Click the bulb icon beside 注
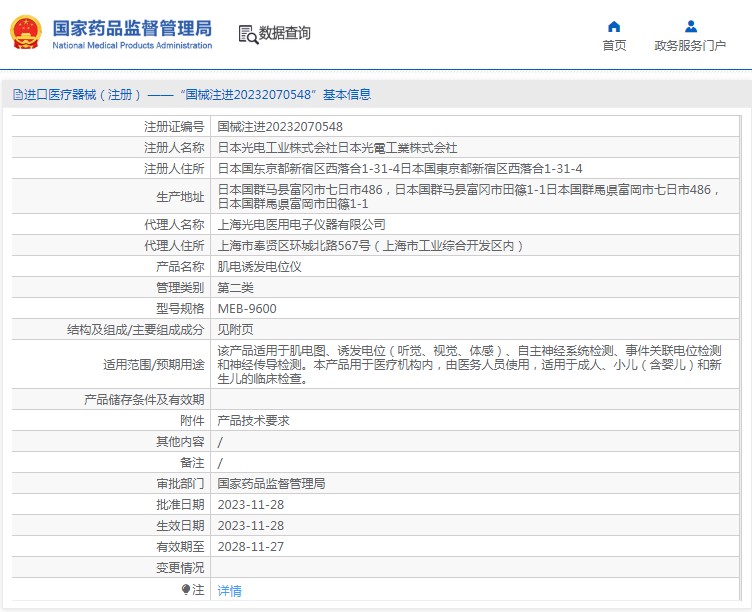 (186, 589)
